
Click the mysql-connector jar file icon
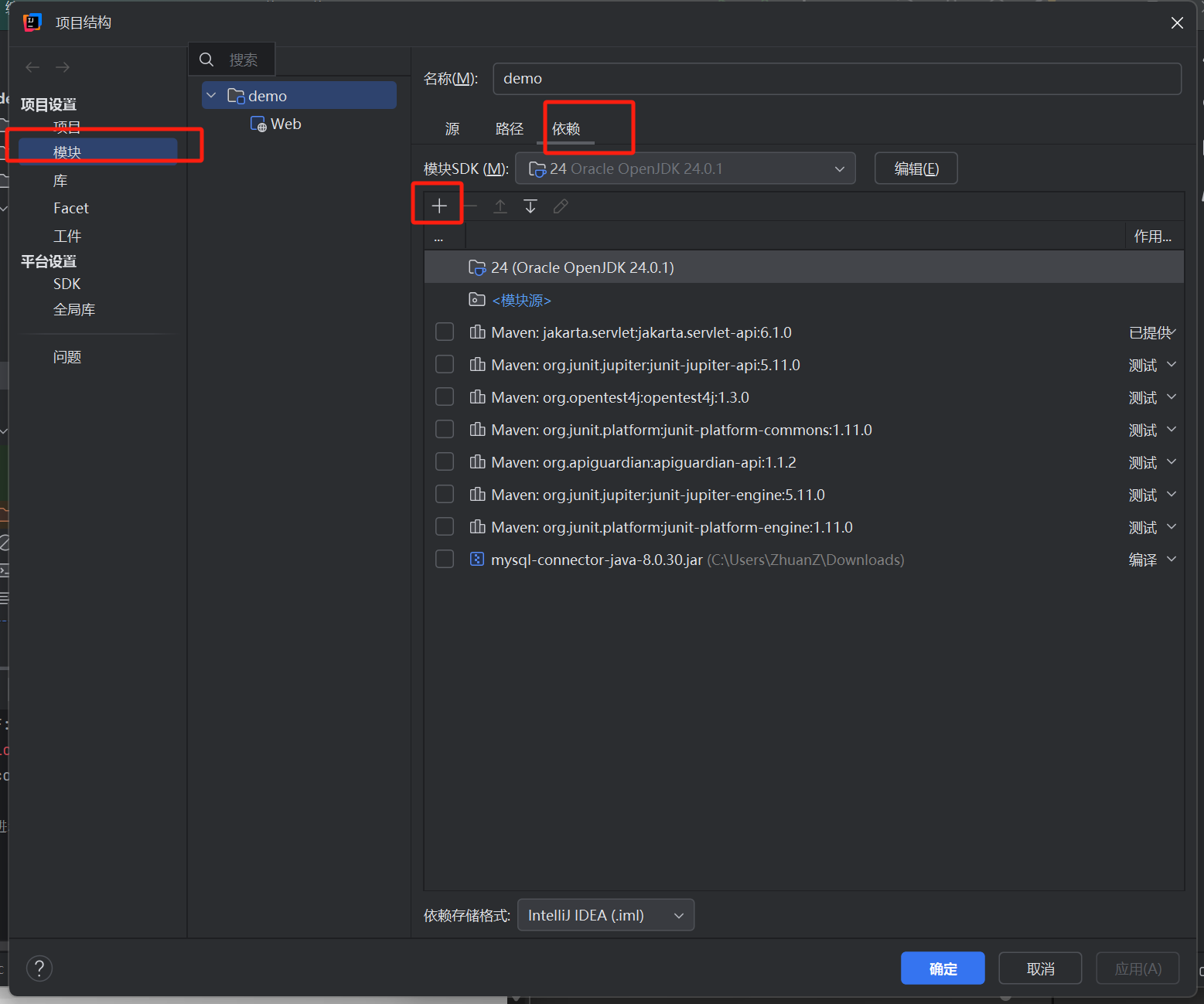coord(477,559)
